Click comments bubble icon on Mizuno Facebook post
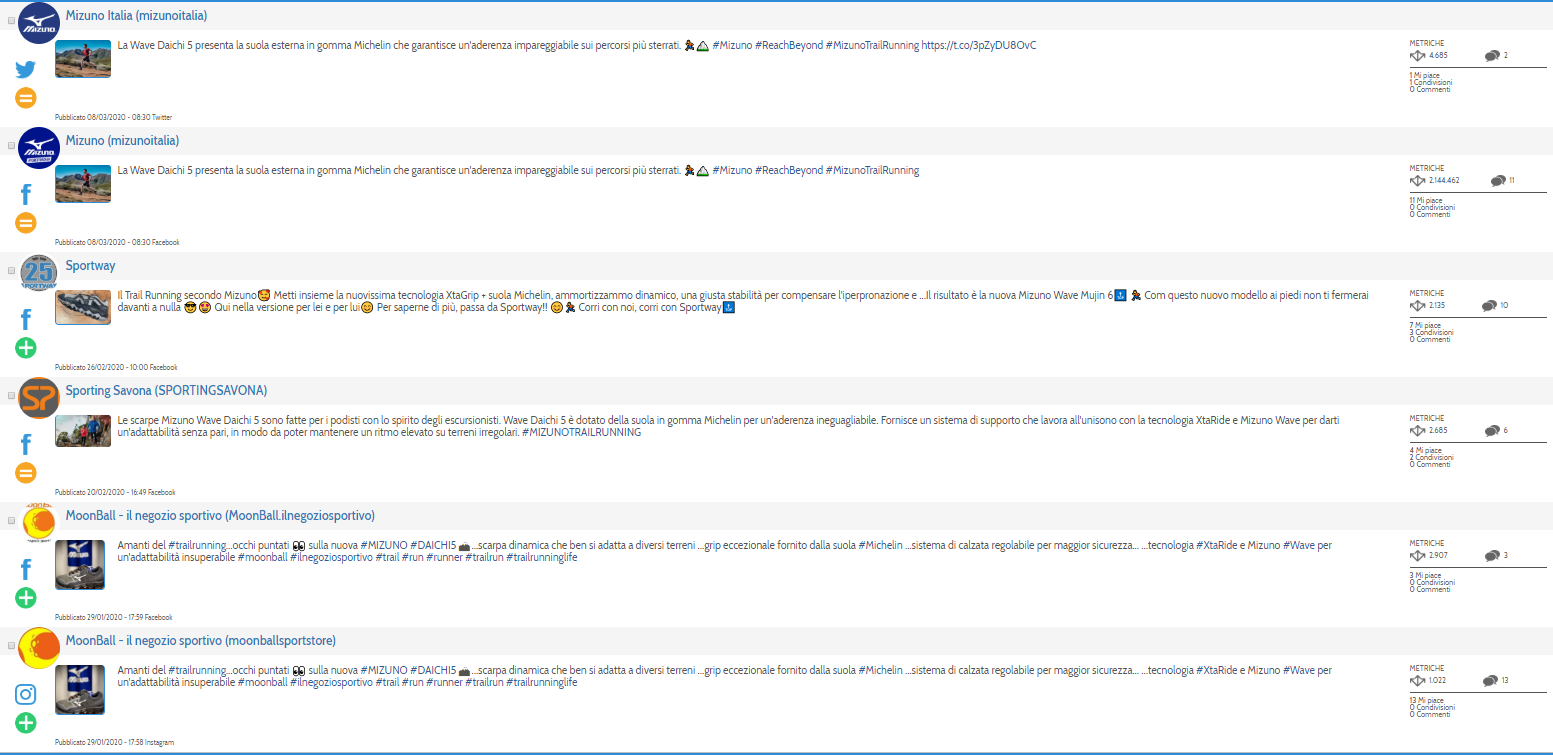The width and height of the screenshot is (1553, 755). click(x=1498, y=181)
